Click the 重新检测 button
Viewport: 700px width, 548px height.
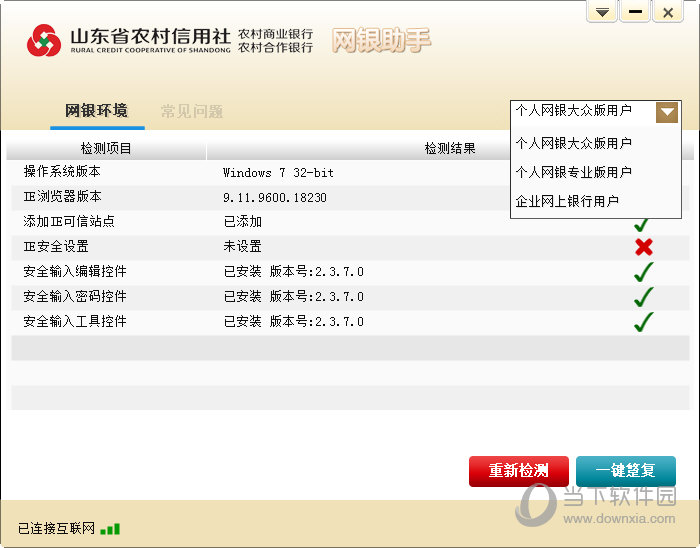(x=519, y=471)
